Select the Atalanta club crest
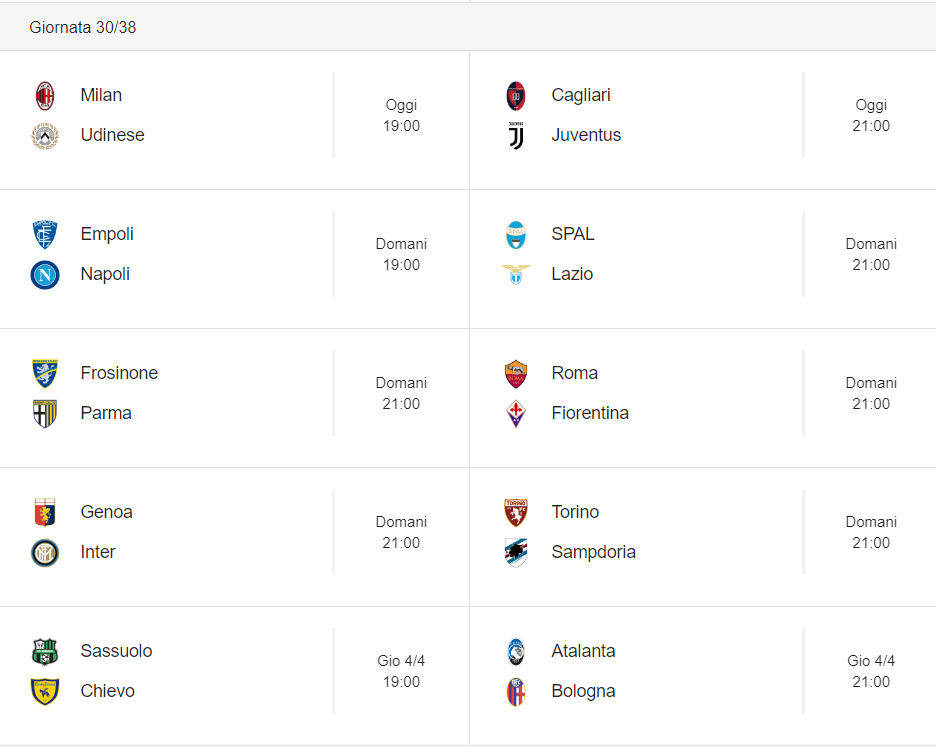 pyautogui.click(x=516, y=652)
